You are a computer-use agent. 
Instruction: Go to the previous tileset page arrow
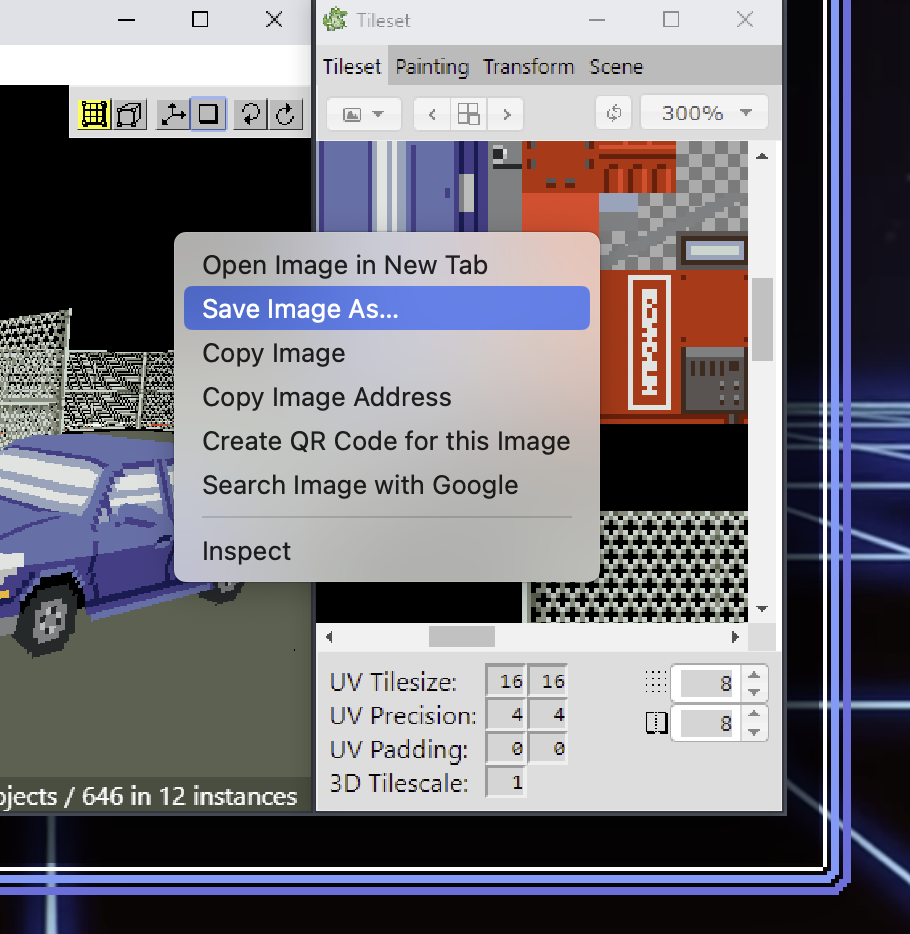coord(431,113)
